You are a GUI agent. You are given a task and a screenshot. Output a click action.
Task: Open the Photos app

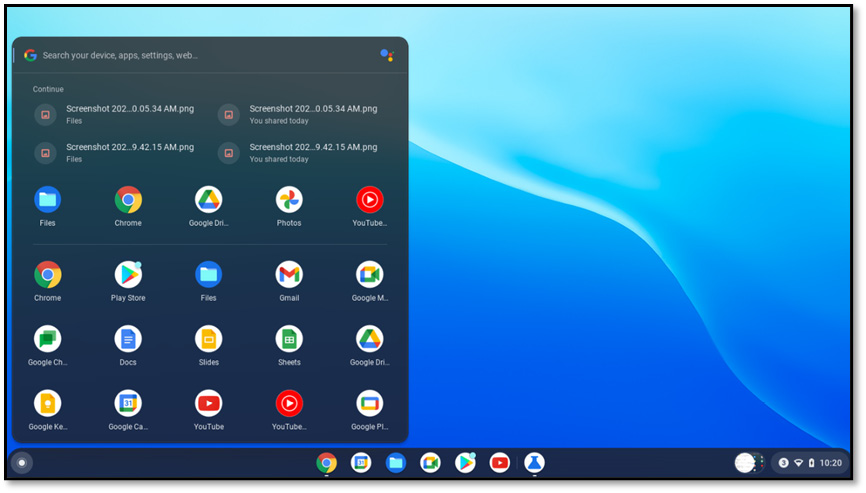[x=289, y=206]
